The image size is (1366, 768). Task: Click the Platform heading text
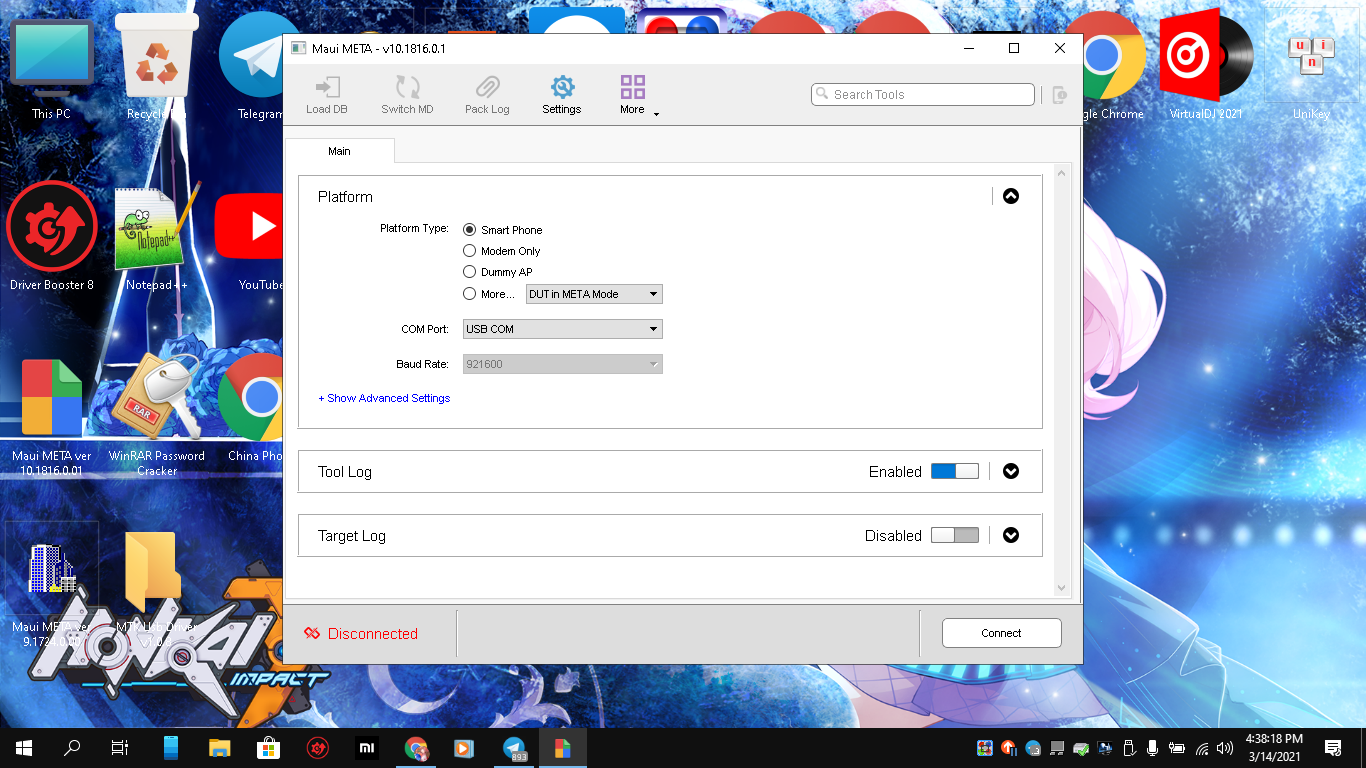[345, 197]
